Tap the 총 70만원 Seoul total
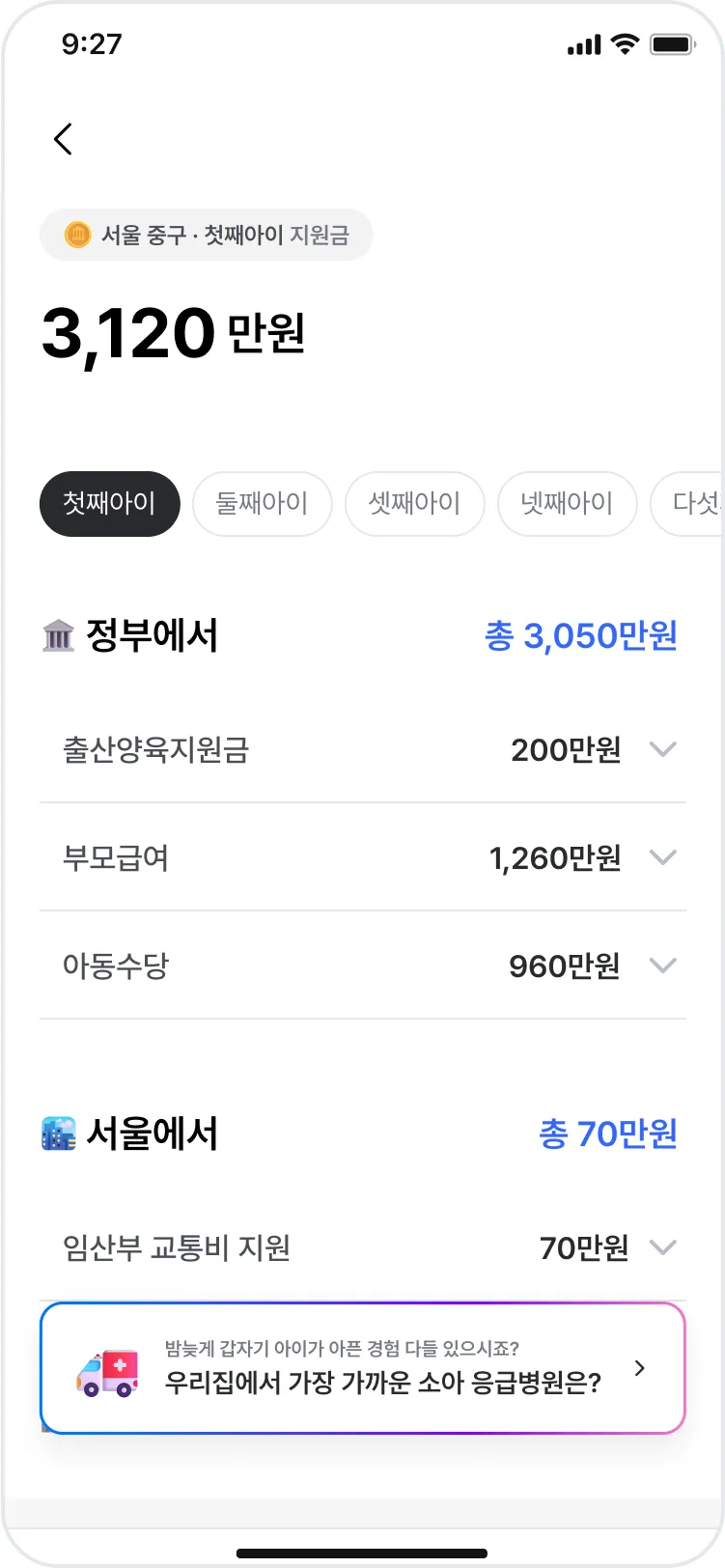The width and height of the screenshot is (725, 1568). pyautogui.click(x=608, y=1134)
